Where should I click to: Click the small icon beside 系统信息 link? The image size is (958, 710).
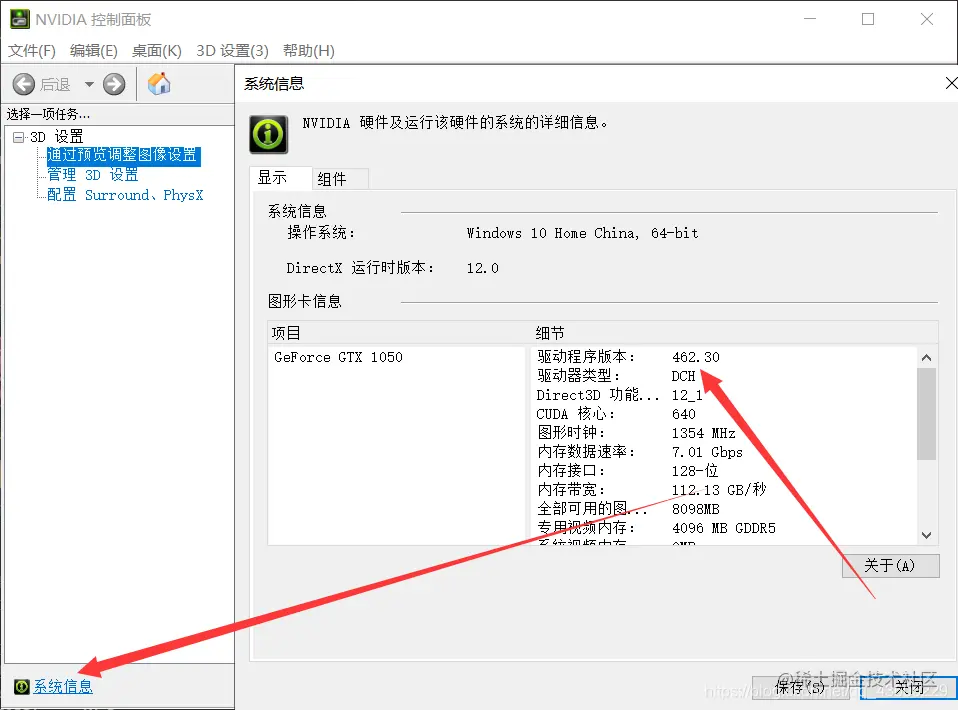[x=21, y=687]
